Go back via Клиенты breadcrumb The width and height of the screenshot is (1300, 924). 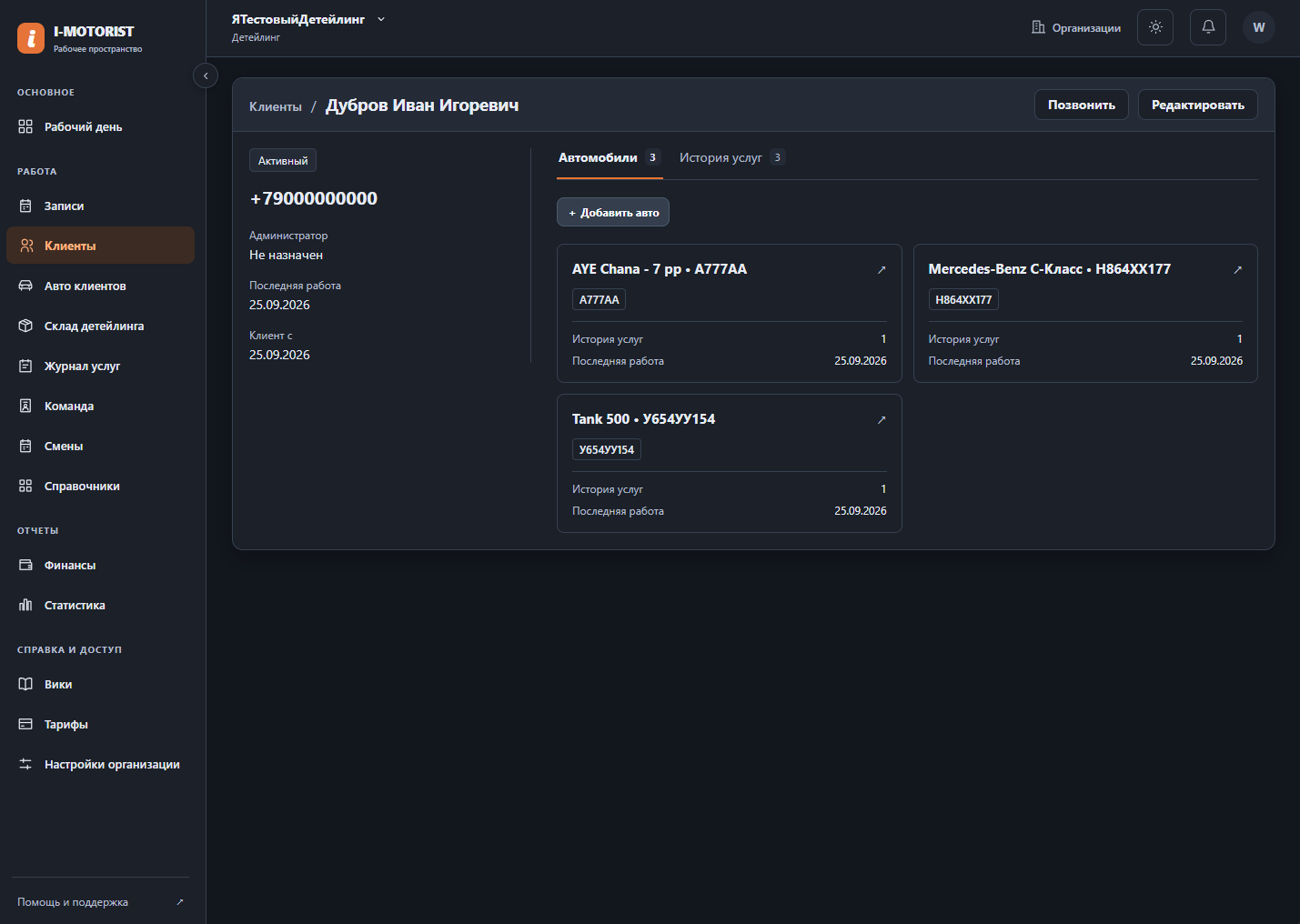pos(276,106)
